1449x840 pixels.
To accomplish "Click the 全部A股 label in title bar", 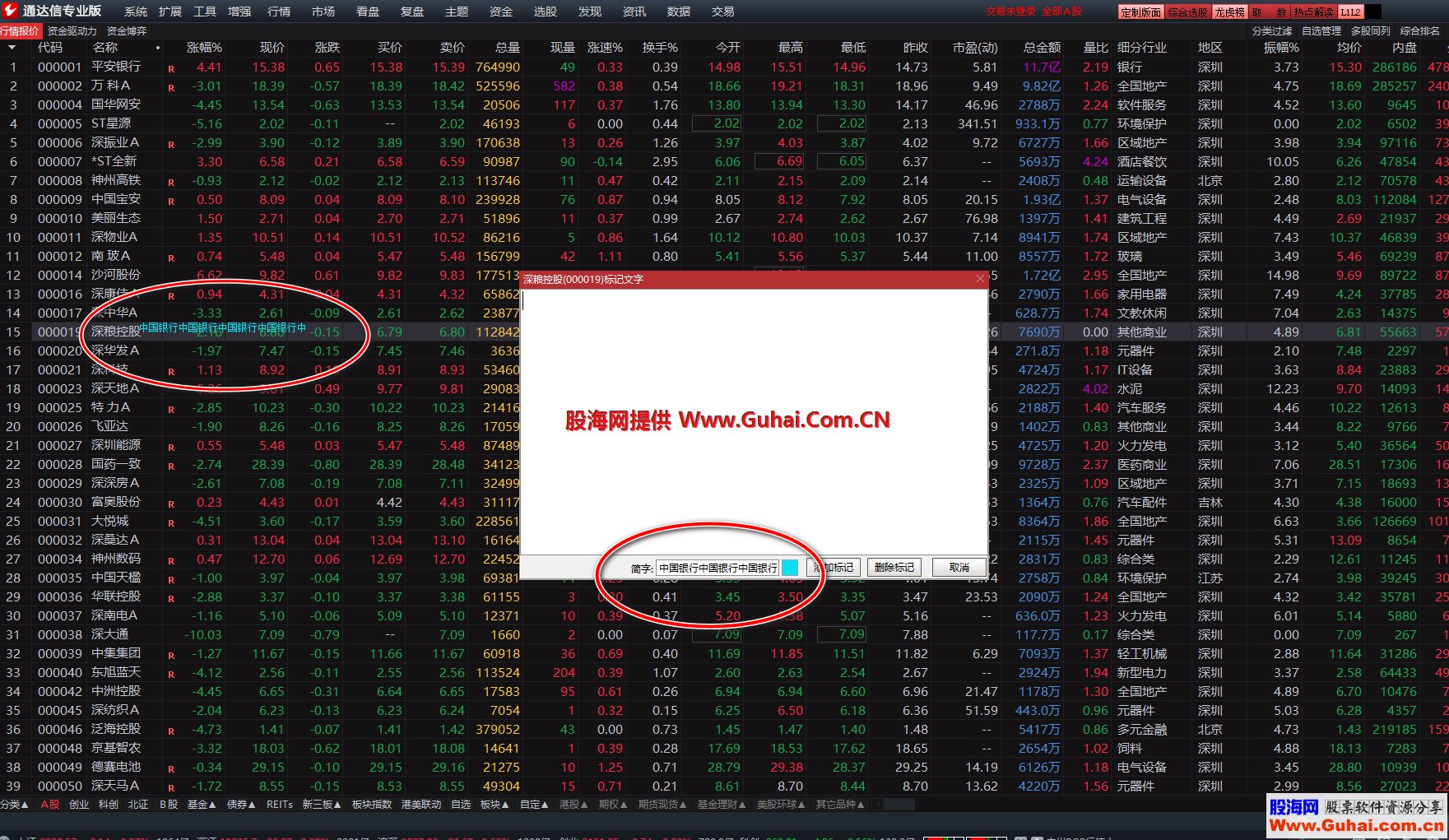I will tap(1062, 12).
